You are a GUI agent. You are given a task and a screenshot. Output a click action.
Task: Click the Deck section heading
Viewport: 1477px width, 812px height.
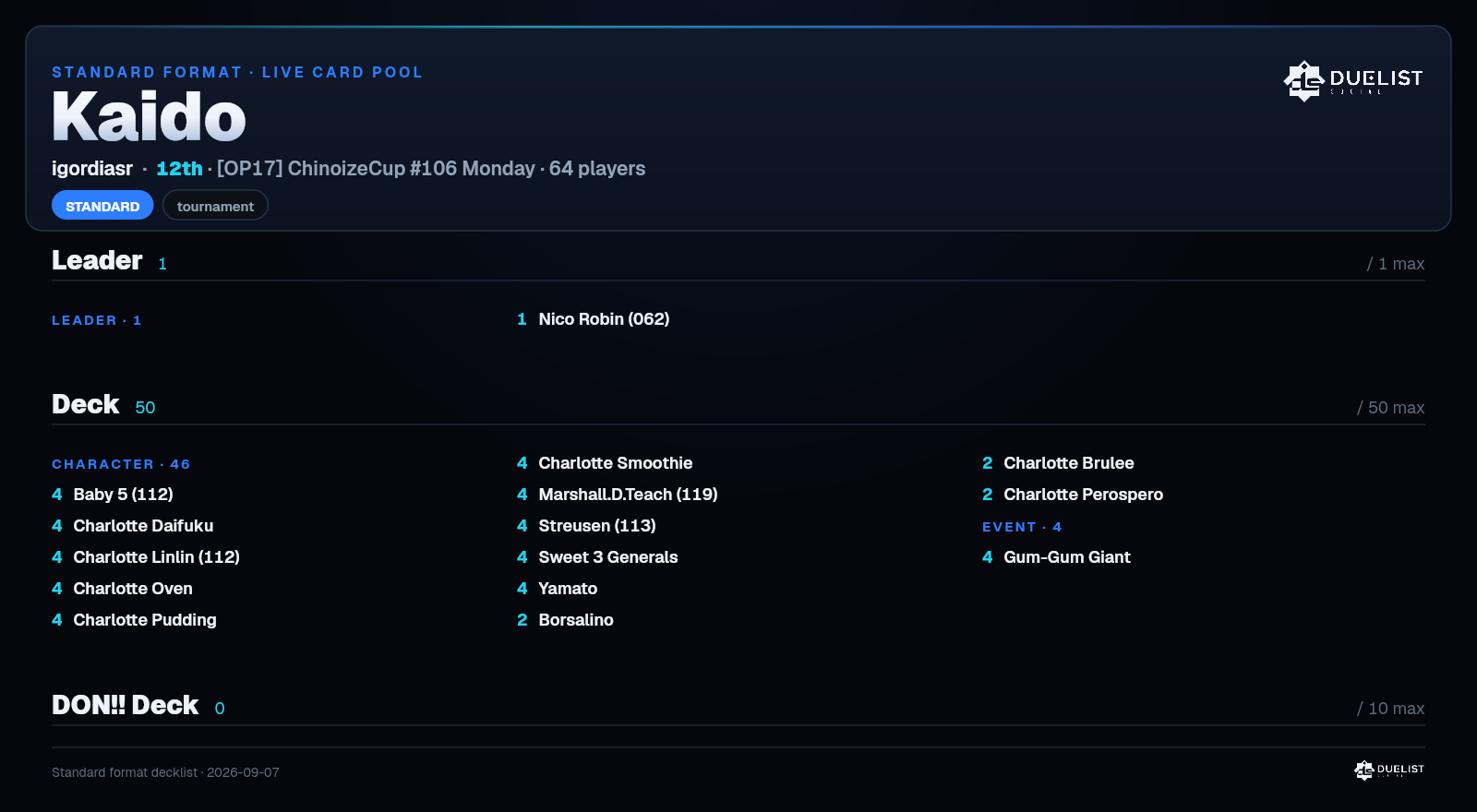(x=86, y=404)
